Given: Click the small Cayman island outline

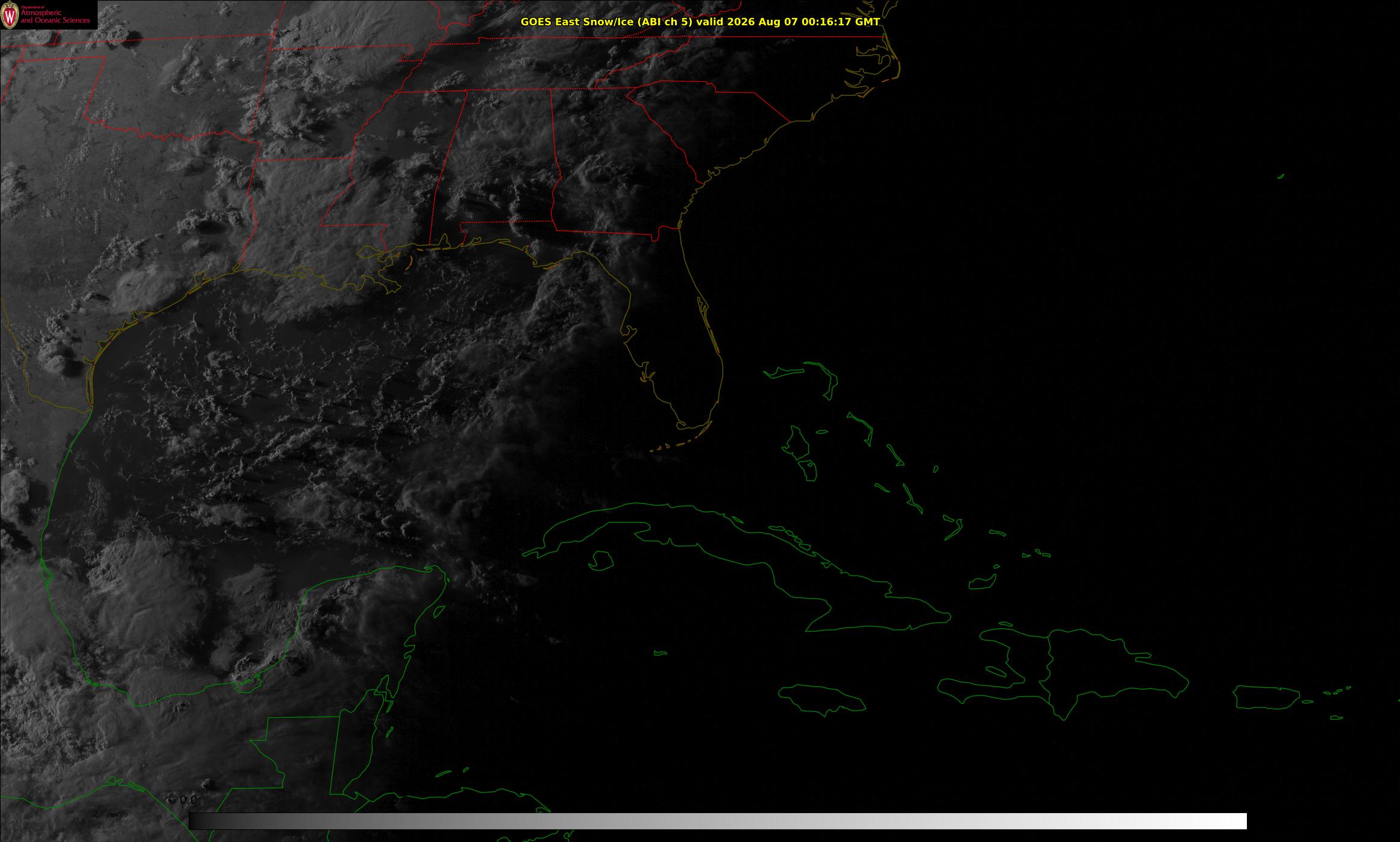Looking at the screenshot, I should pos(660,653).
